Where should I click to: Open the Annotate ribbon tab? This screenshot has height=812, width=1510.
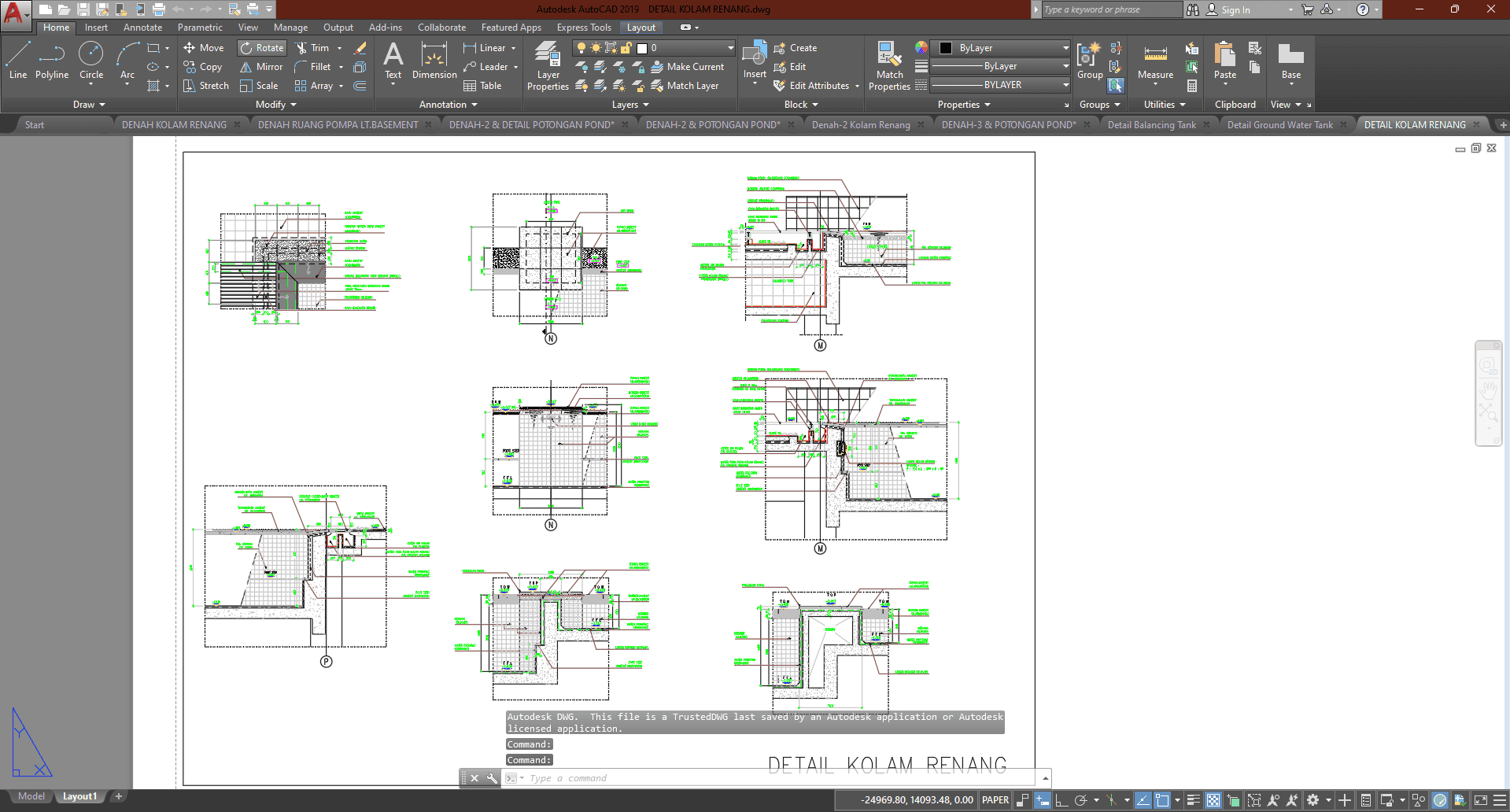(x=142, y=28)
